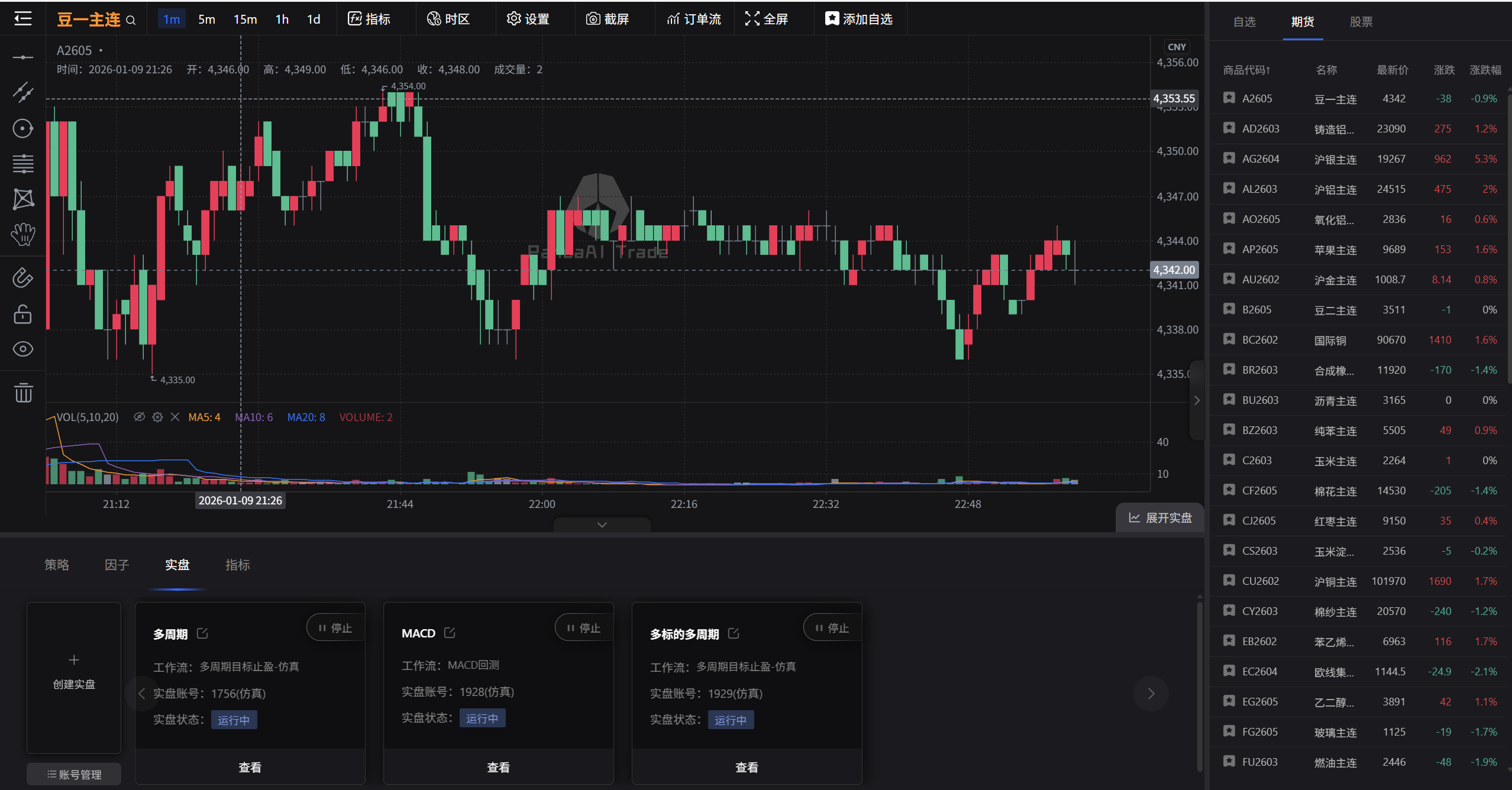Stop the 多标的多周期 live strategy
The image size is (1512, 790).
point(833,628)
